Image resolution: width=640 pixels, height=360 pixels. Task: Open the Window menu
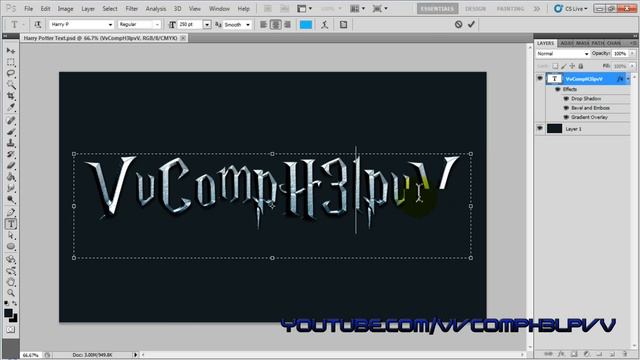pyautogui.click(x=219, y=9)
